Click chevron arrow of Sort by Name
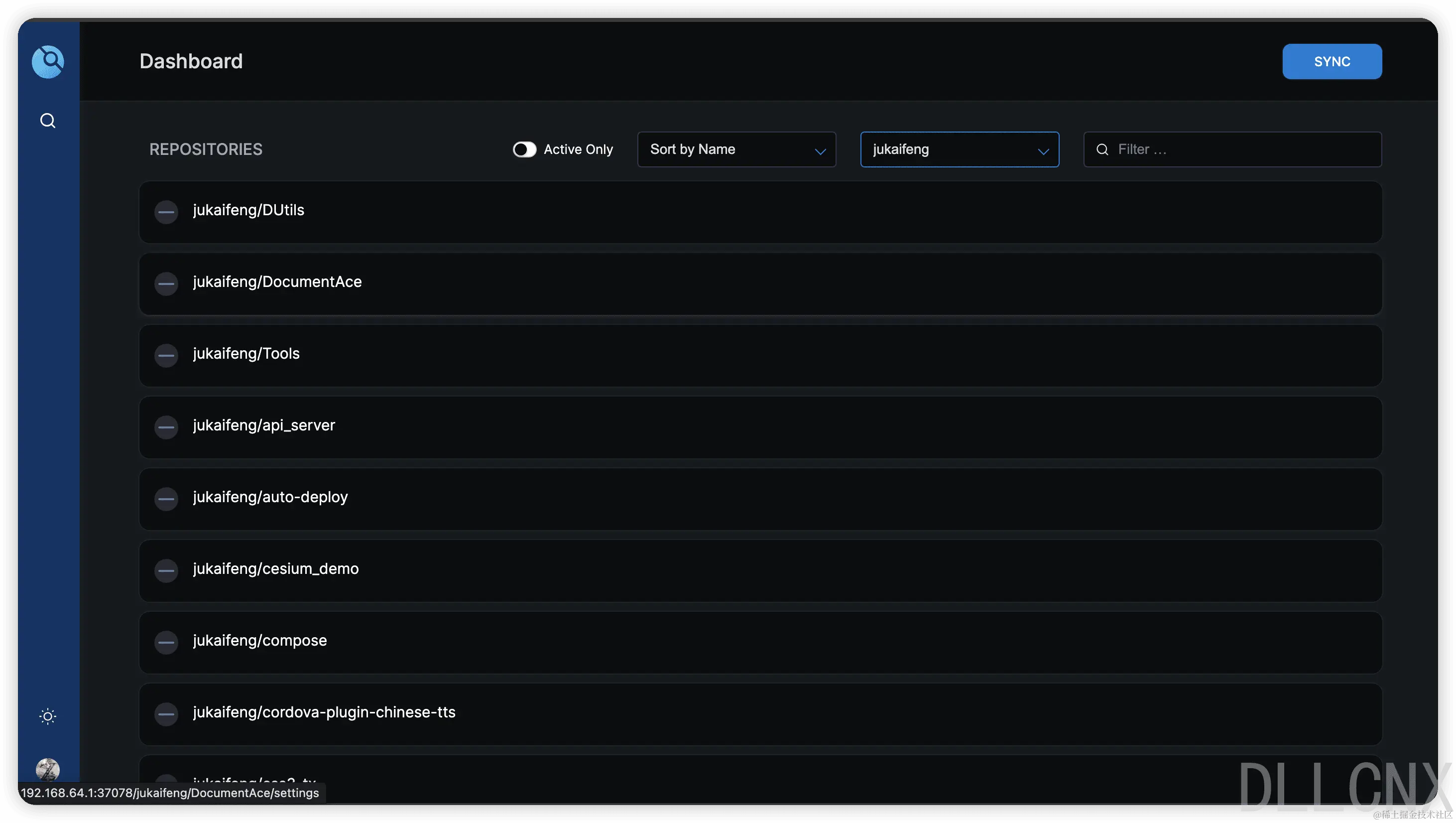The height and width of the screenshot is (823, 1456). 820,151
